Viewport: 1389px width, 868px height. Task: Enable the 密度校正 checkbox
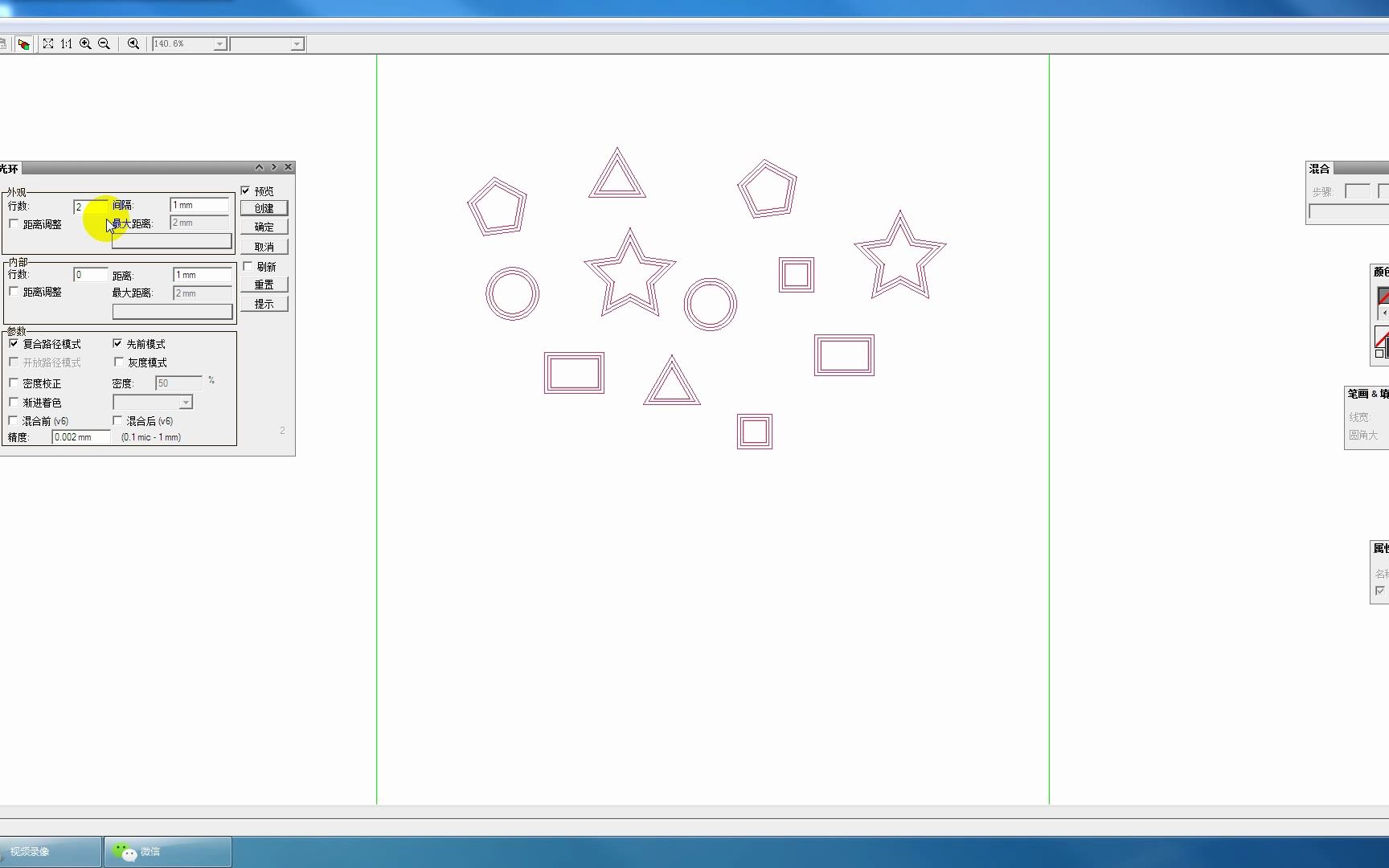[x=14, y=383]
